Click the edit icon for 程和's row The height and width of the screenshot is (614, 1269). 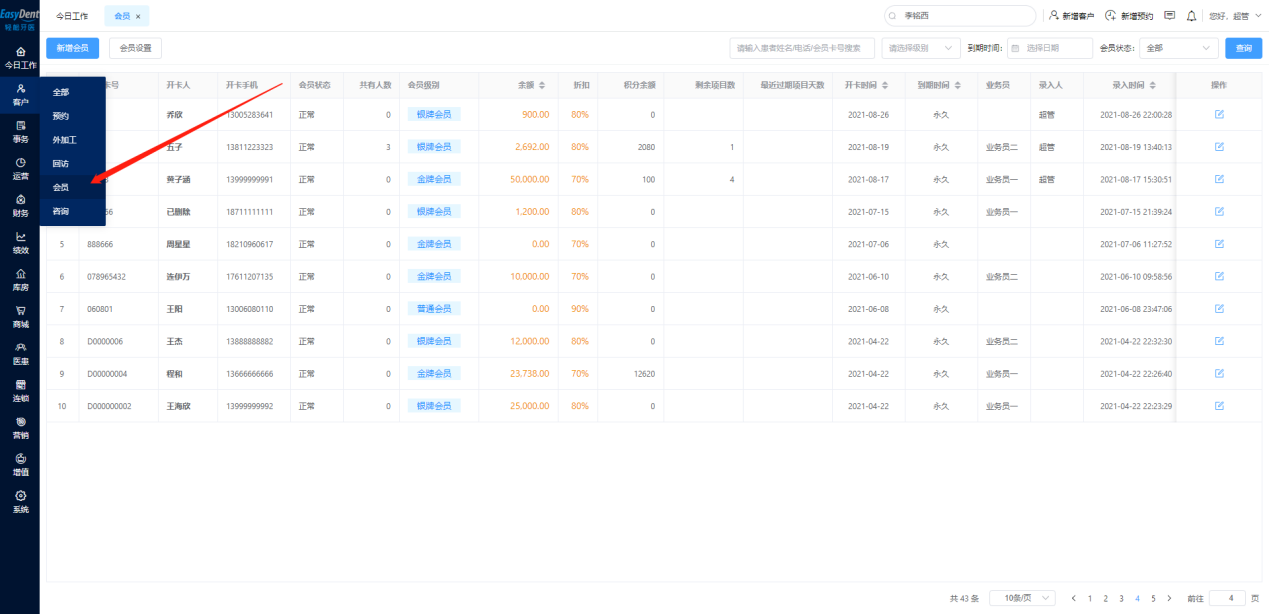pyautogui.click(x=1219, y=374)
